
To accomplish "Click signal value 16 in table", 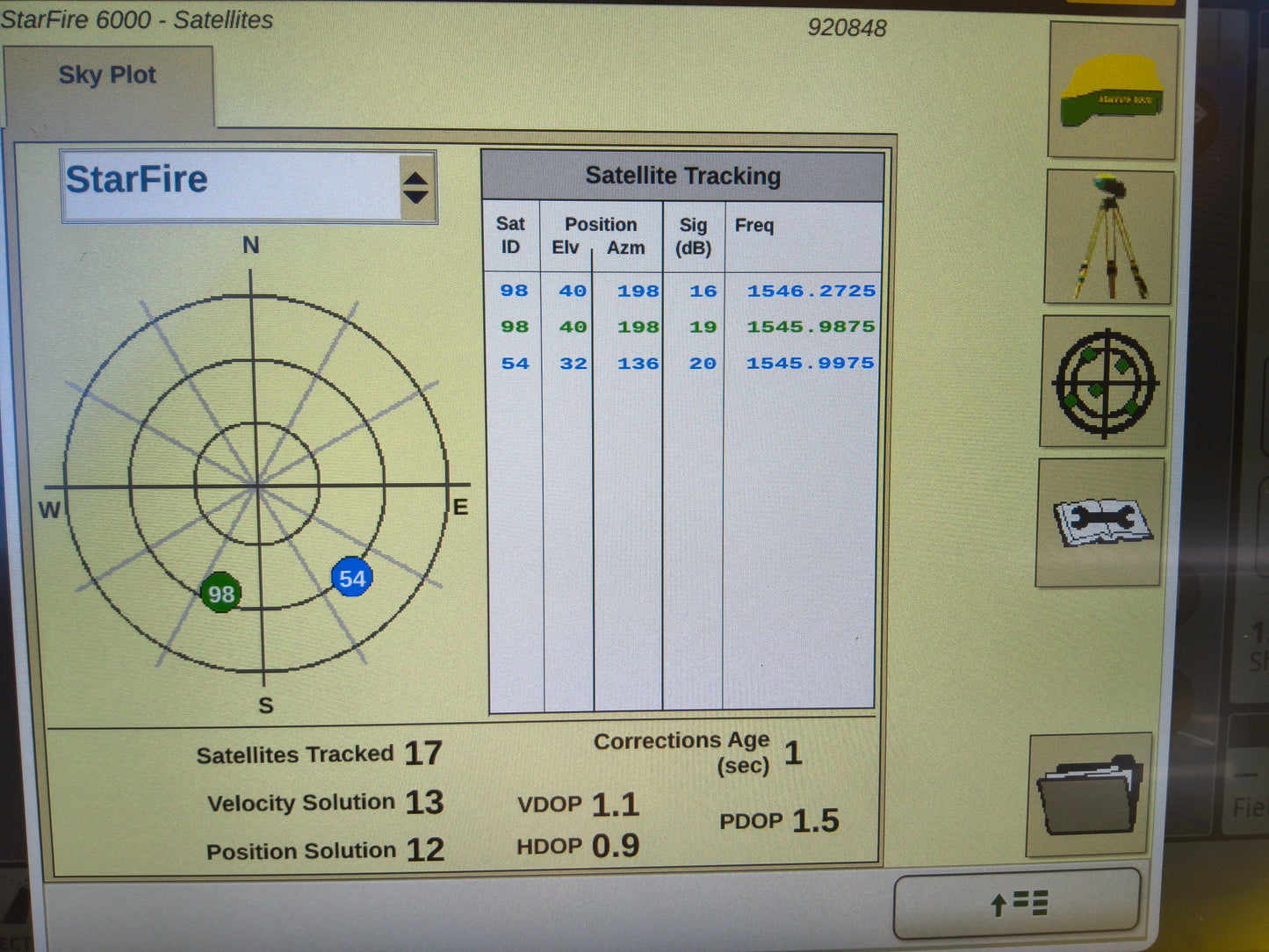I will click(703, 291).
